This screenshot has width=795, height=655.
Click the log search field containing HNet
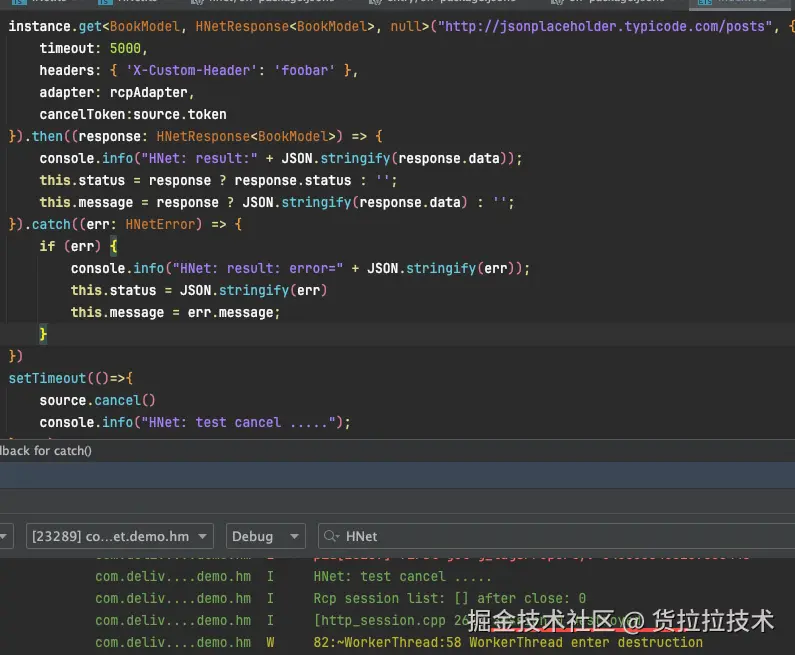click(x=556, y=536)
